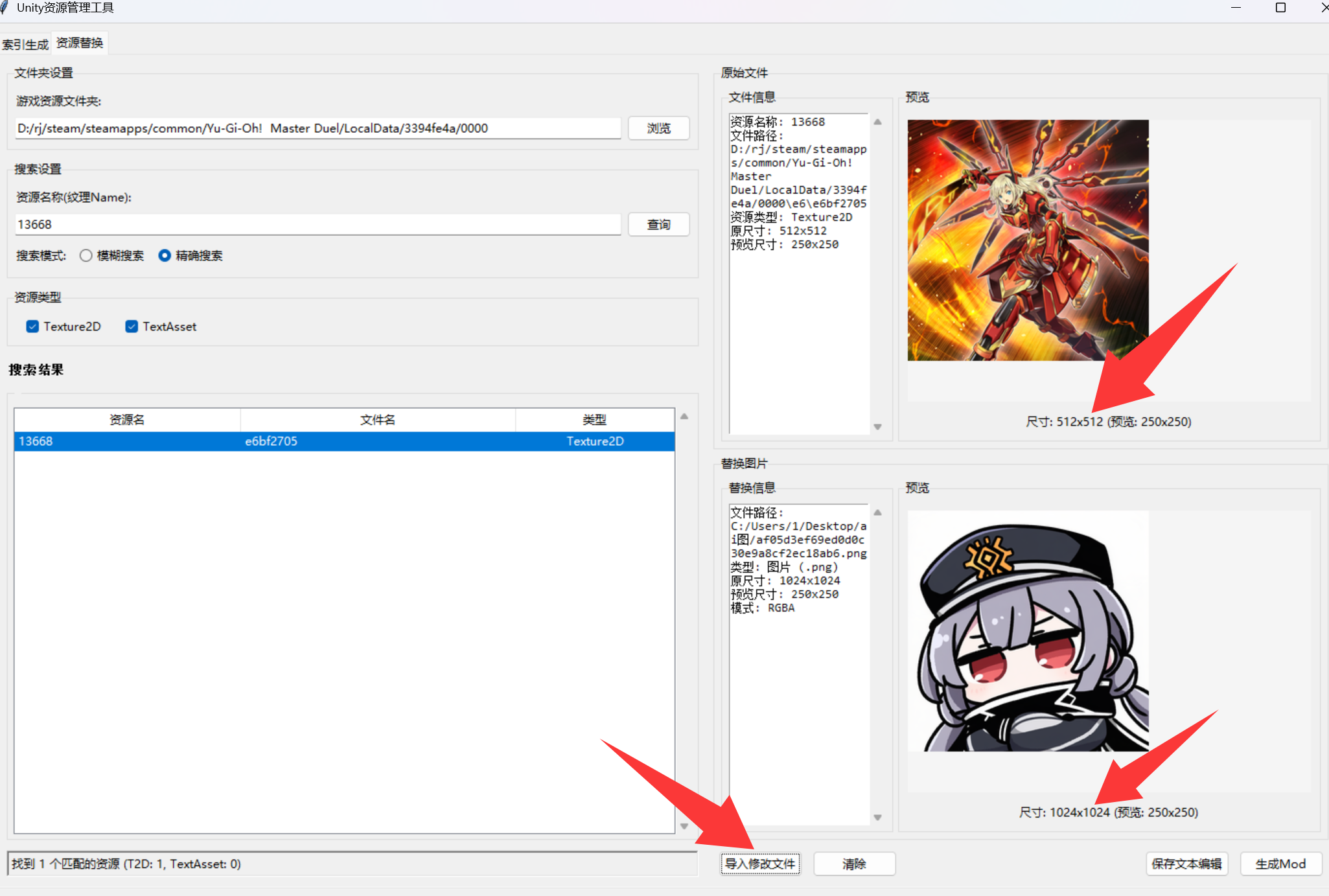Click the resource name input field
This screenshot has height=896, width=1329.
pyautogui.click(x=318, y=225)
